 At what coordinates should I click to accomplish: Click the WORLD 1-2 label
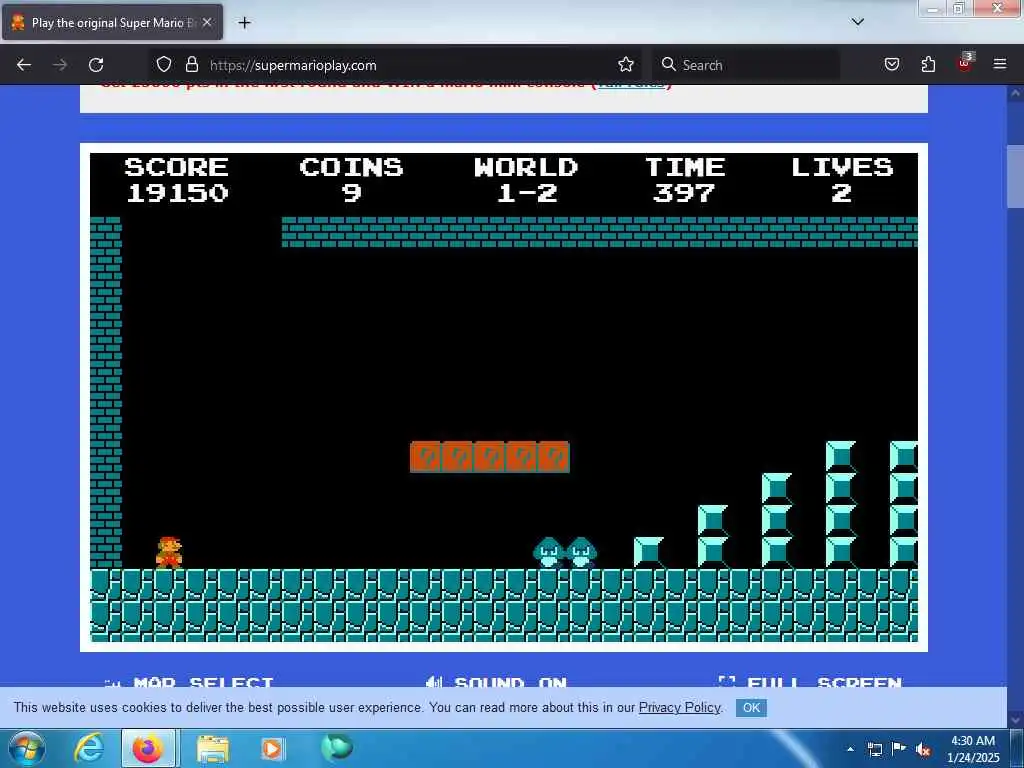click(x=526, y=180)
